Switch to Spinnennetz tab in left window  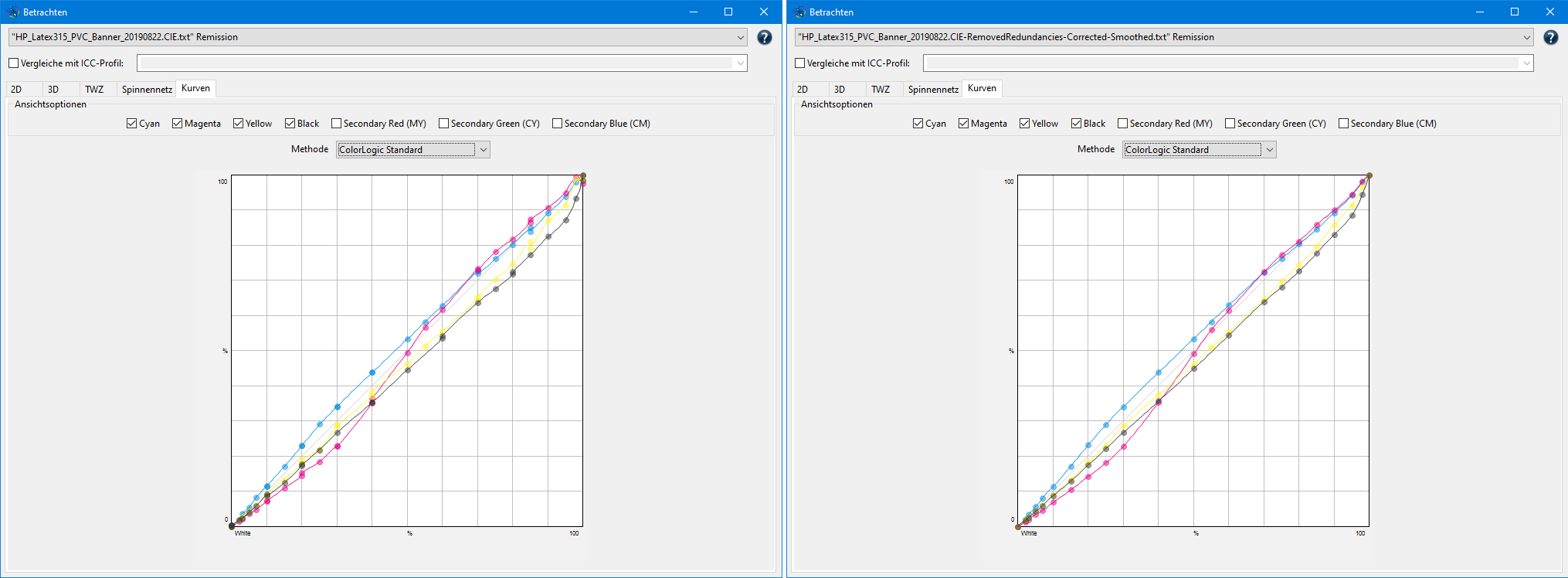(x=147, y=89)
